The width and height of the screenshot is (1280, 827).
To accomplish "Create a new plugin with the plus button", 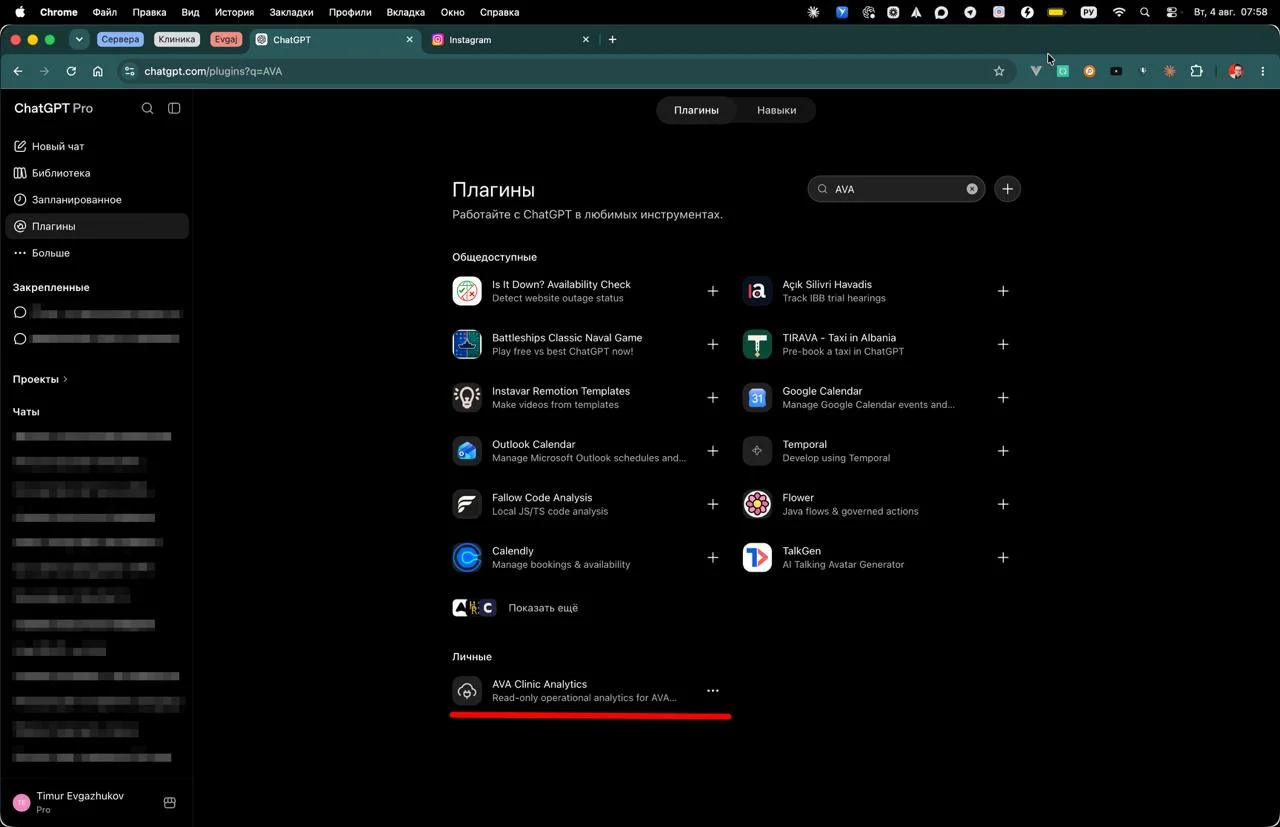I will [x=1008, y=189].
